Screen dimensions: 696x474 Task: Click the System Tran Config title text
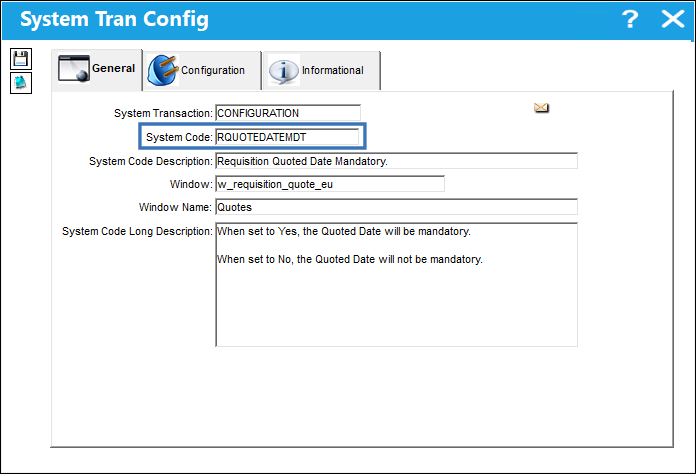[x=115, y=20]
